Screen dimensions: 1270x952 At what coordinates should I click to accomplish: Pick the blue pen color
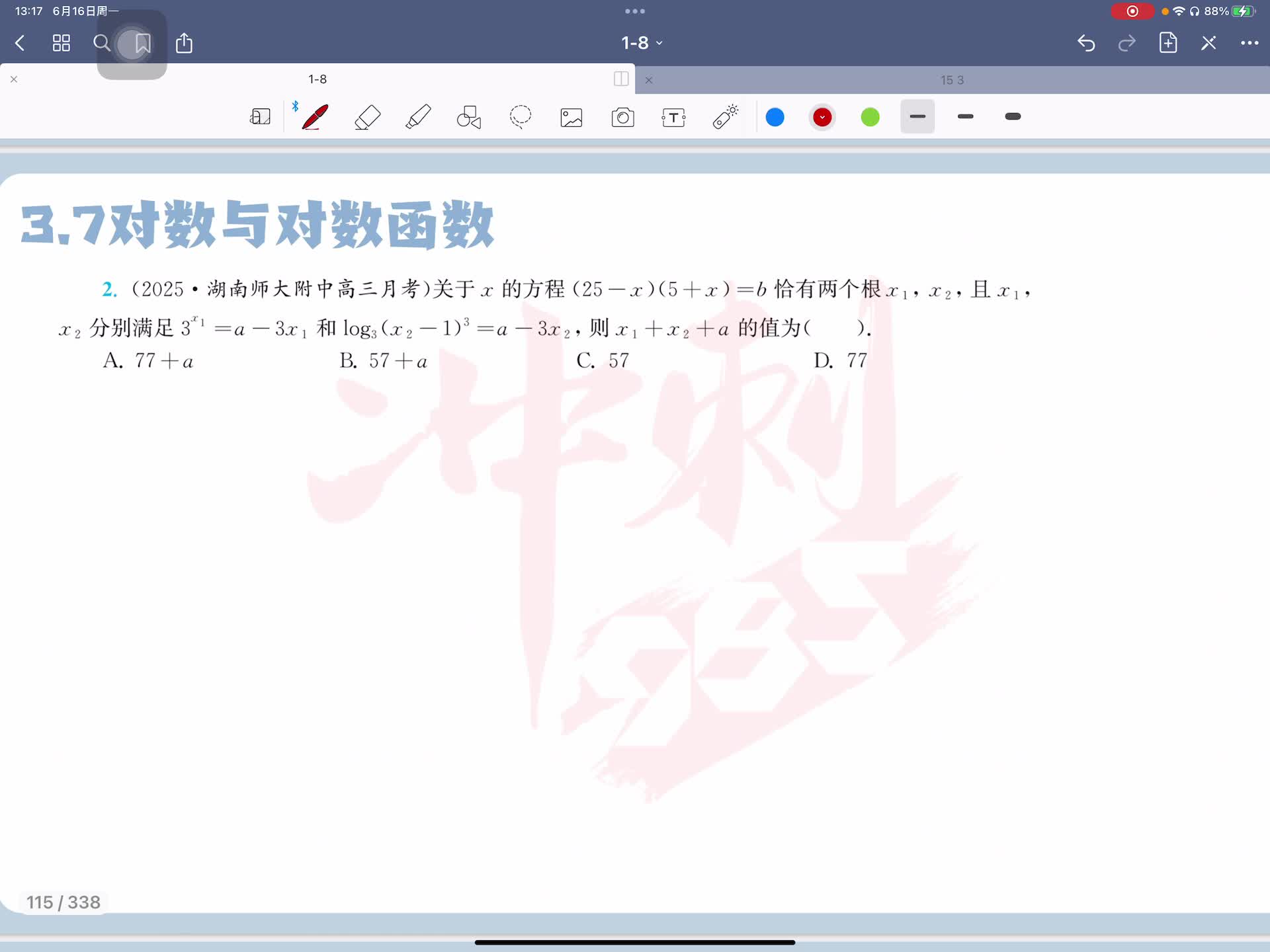click(x=775, y=117)
